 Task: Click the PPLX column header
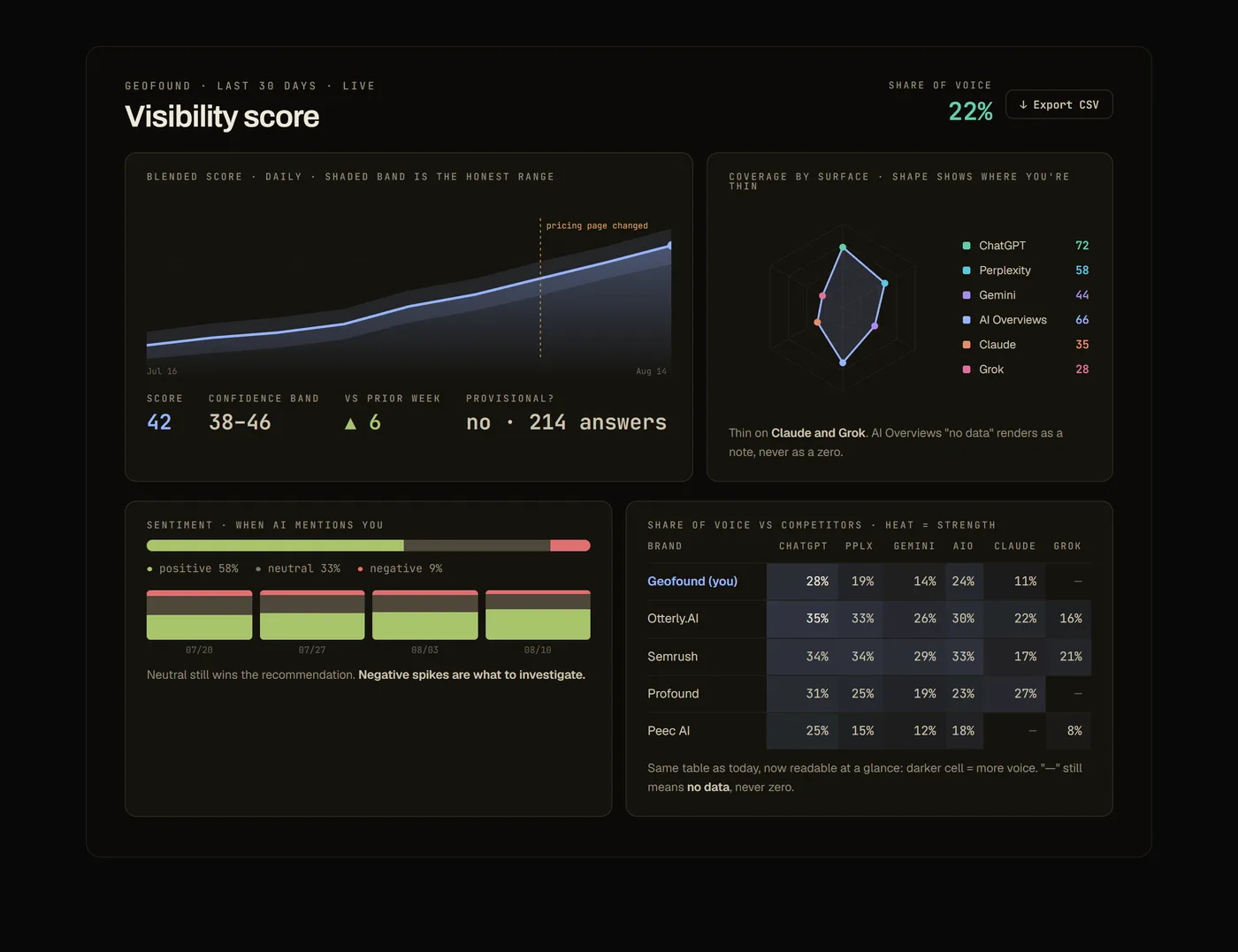859,546
